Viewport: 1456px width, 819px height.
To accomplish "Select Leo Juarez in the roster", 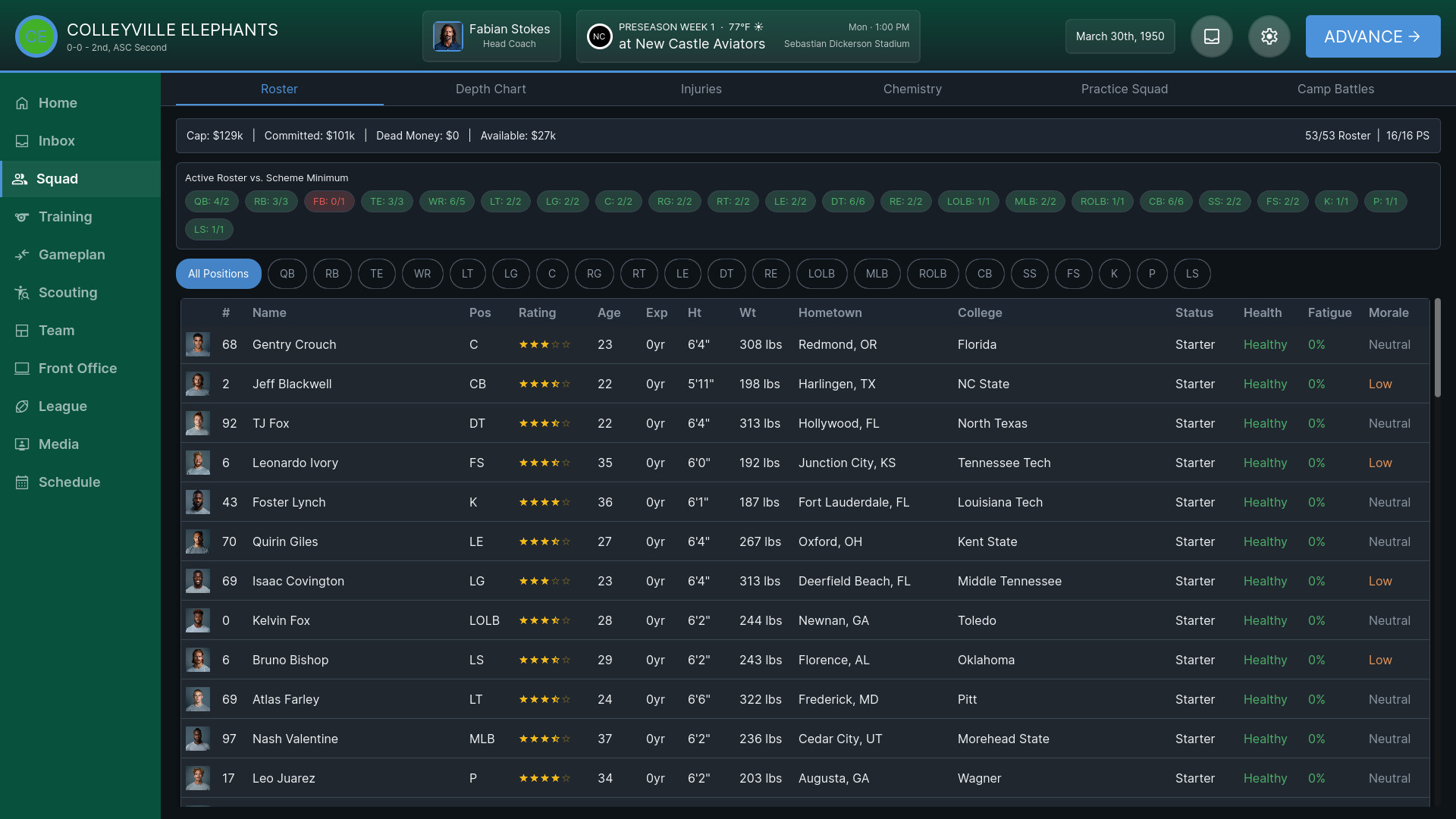I will pos(805,778).
